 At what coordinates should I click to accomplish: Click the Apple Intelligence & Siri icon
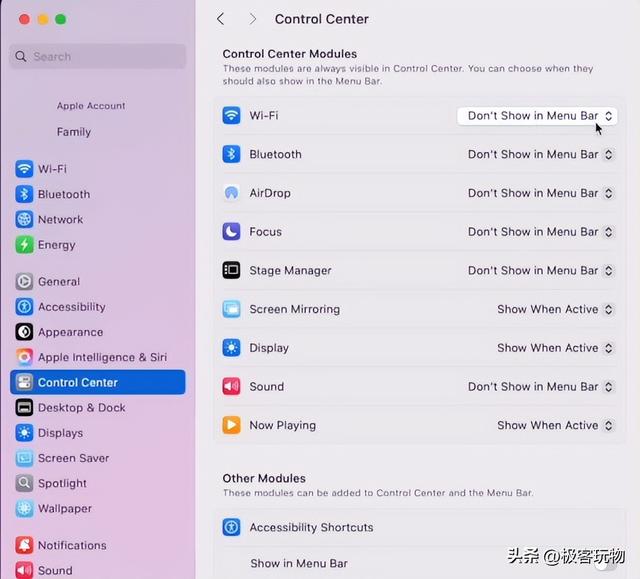click(24, 357)
